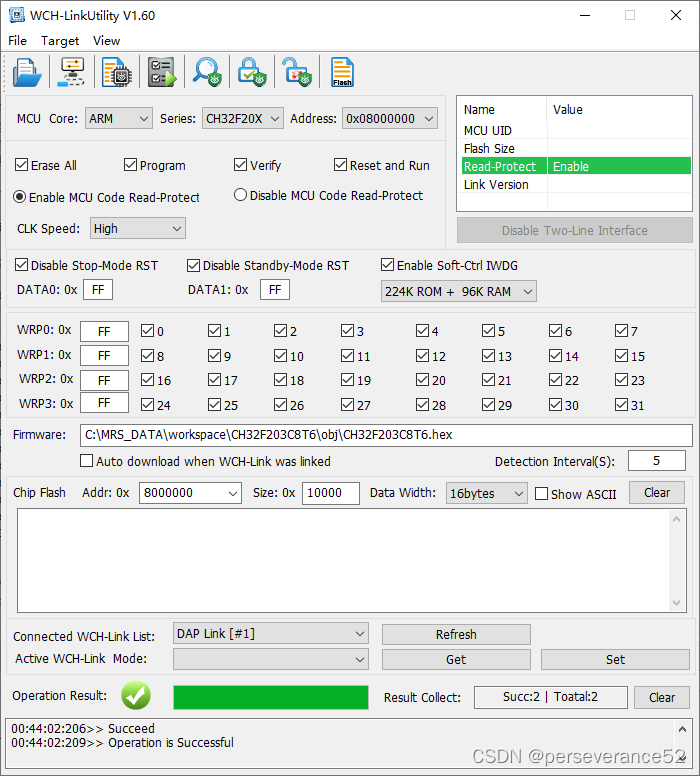Open the Address 0x08000000 dropdown
Image resolution: width=700 pixels, height=776 pixels.
390,119
